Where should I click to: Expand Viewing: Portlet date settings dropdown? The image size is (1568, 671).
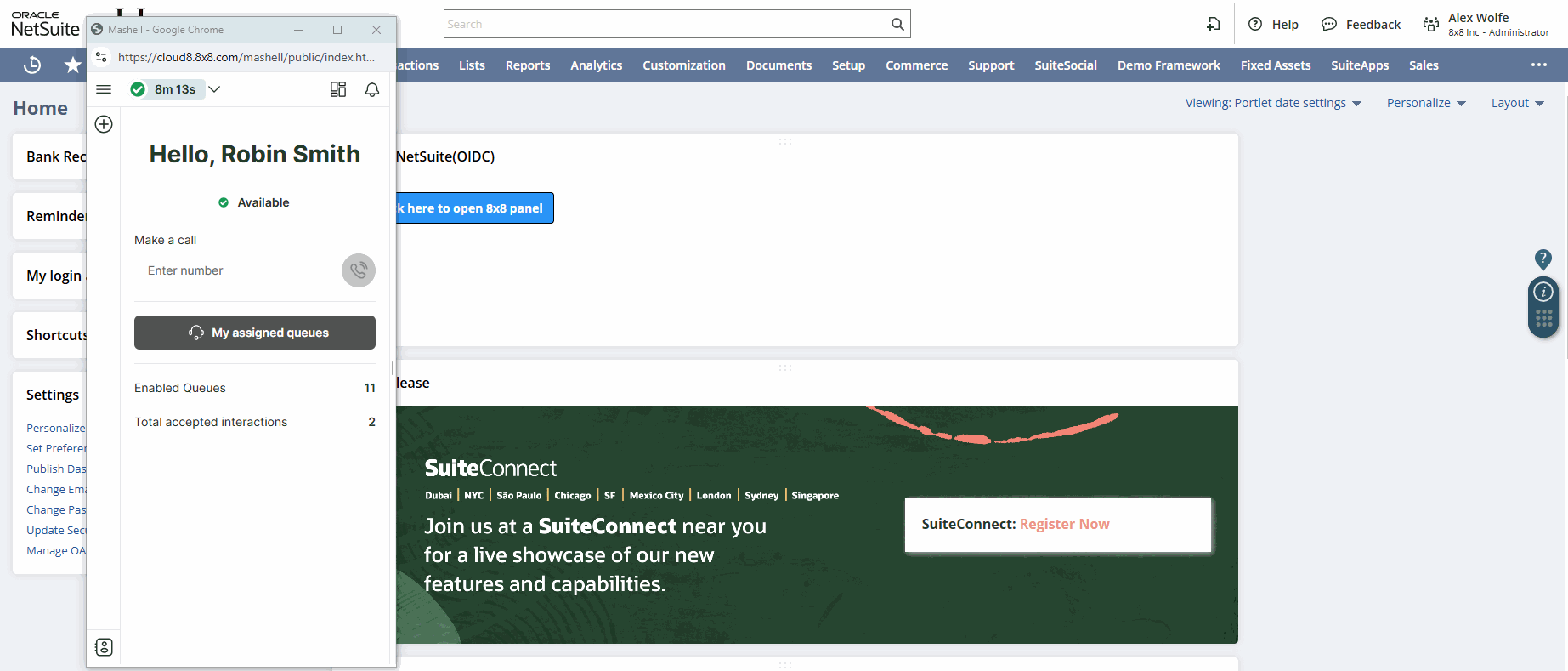(1273, 103)
